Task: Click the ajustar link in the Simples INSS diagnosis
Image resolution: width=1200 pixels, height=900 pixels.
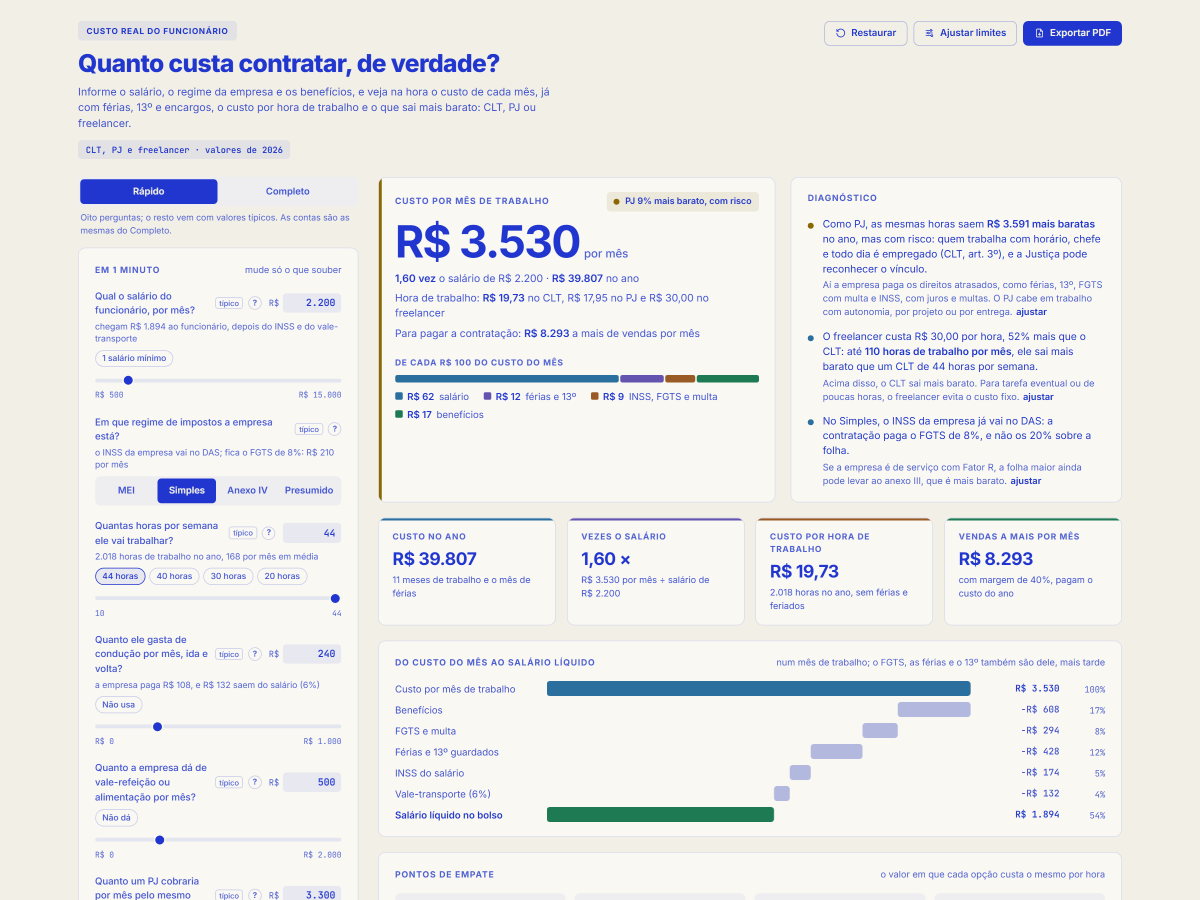Action: point(1026,481)
